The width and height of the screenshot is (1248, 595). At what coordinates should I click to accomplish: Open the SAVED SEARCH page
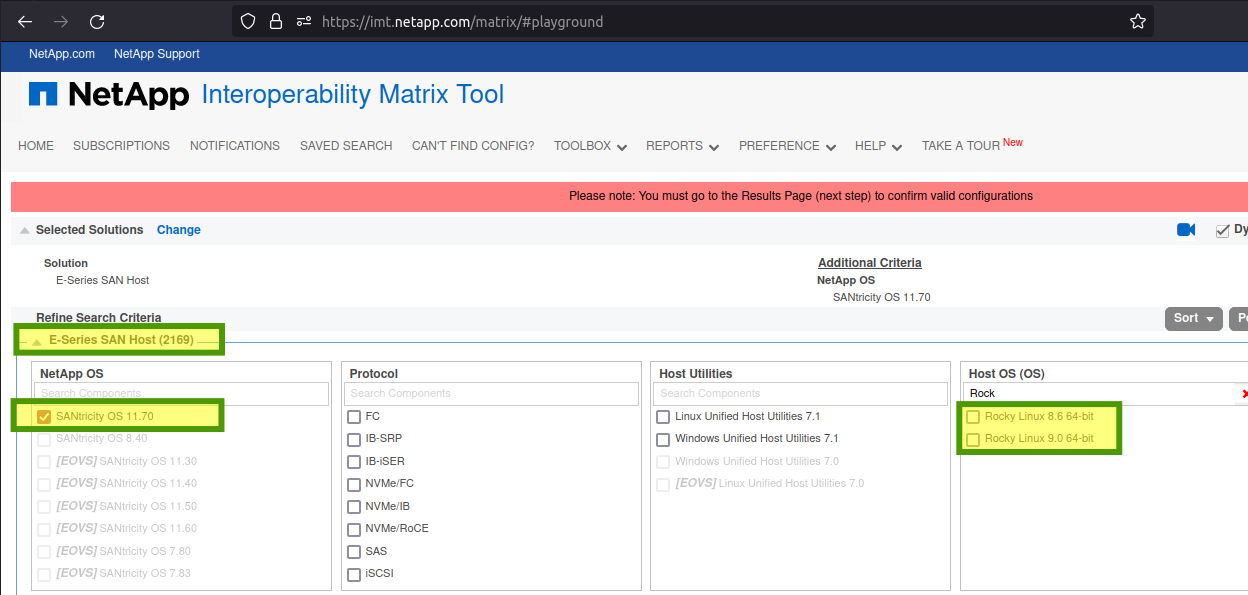346,146
